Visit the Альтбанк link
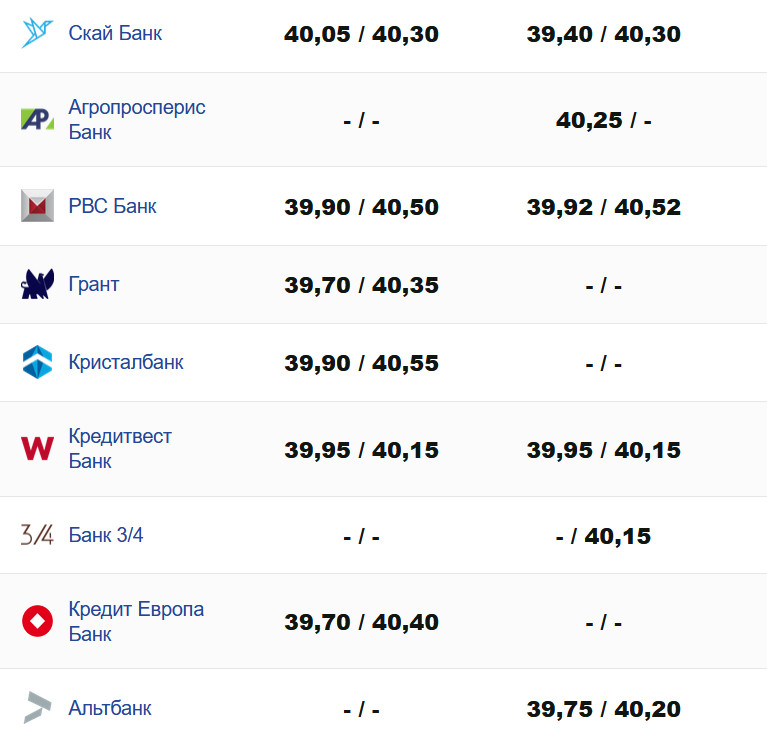Image resolution: width=767 pixels, height=733 pixels. [x=110, y=708]
